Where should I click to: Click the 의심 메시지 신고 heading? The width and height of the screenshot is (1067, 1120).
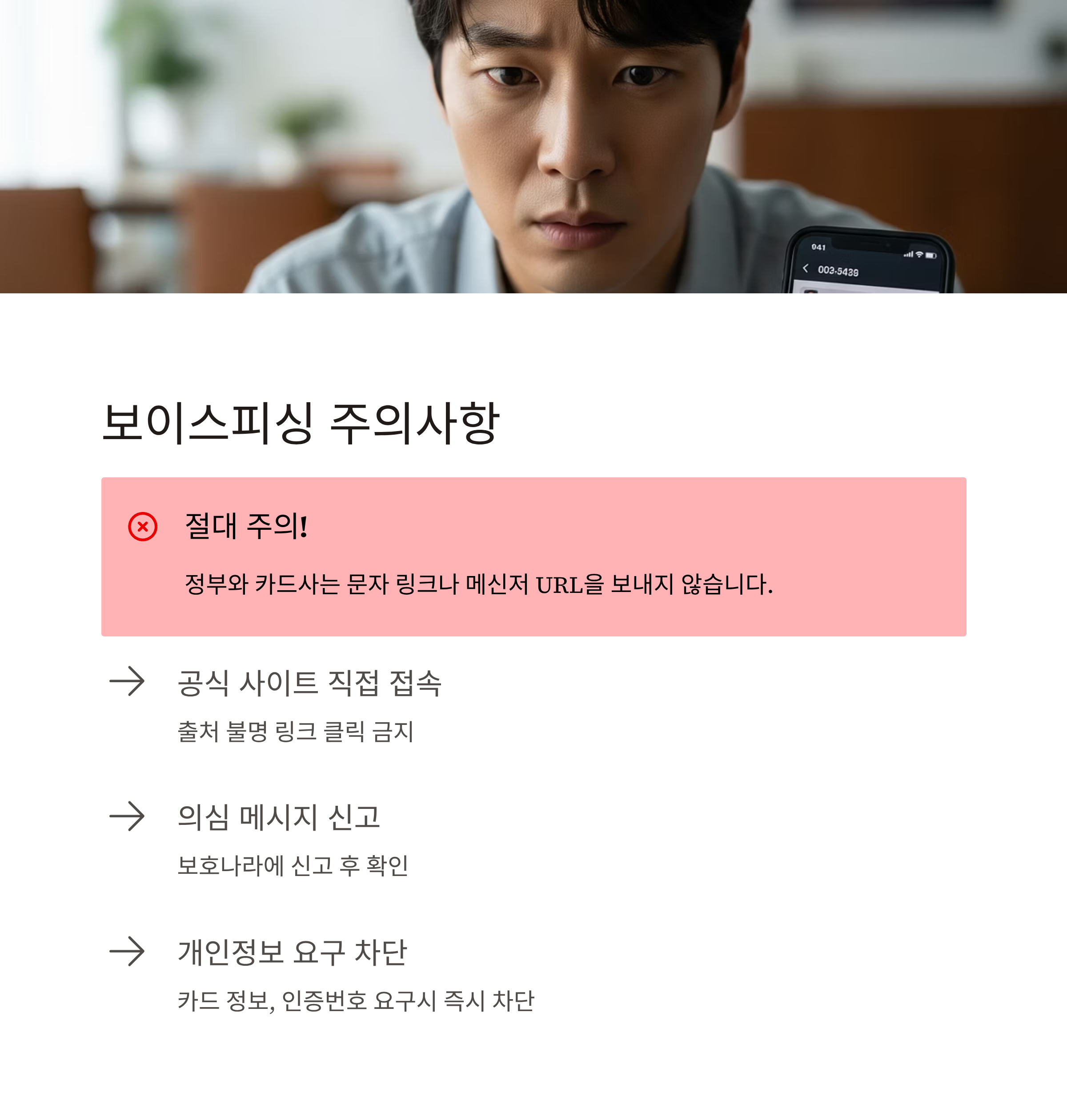click(279, 817)
